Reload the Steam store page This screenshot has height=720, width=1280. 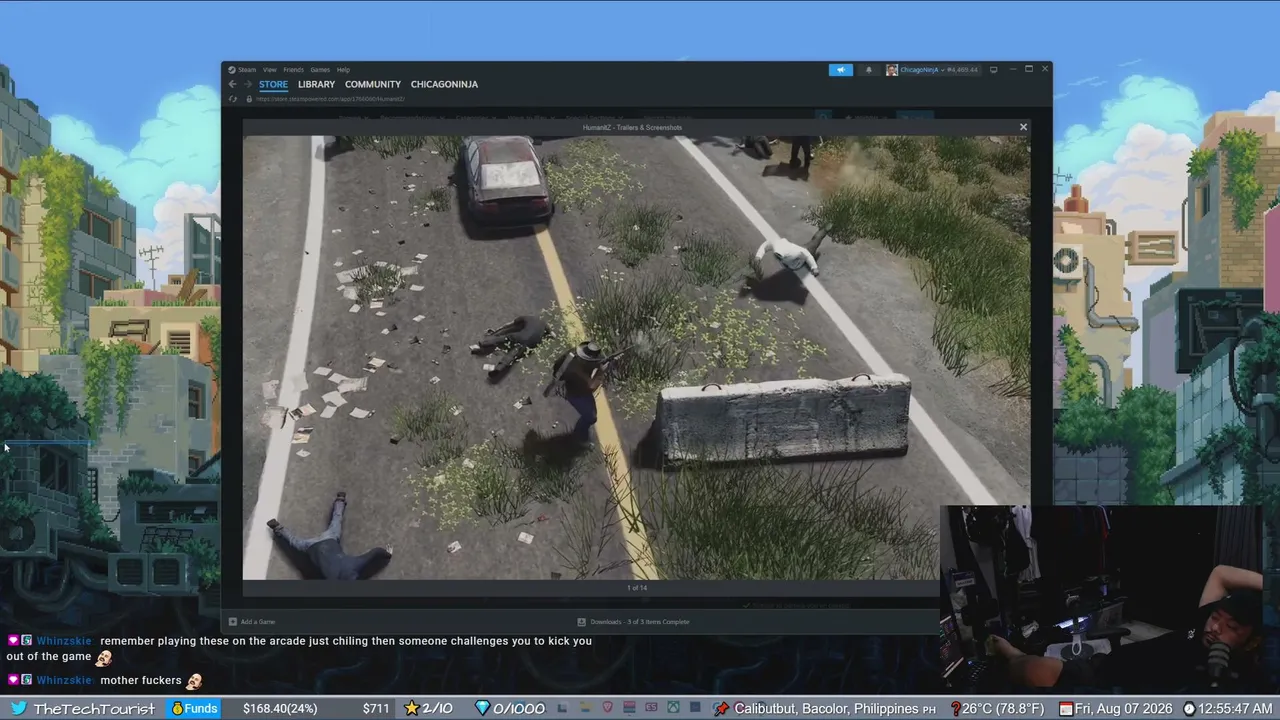pos(233,99)
